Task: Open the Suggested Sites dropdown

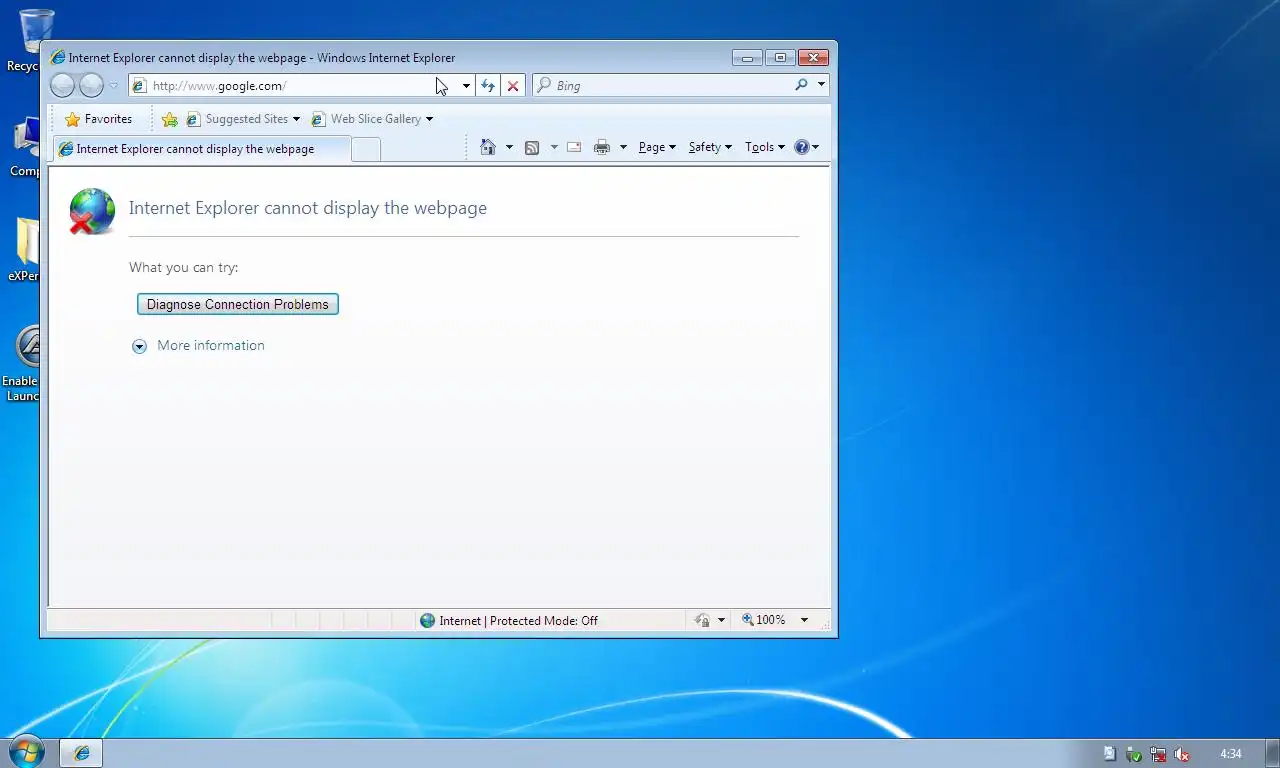Action: click(x=243, y=119)
